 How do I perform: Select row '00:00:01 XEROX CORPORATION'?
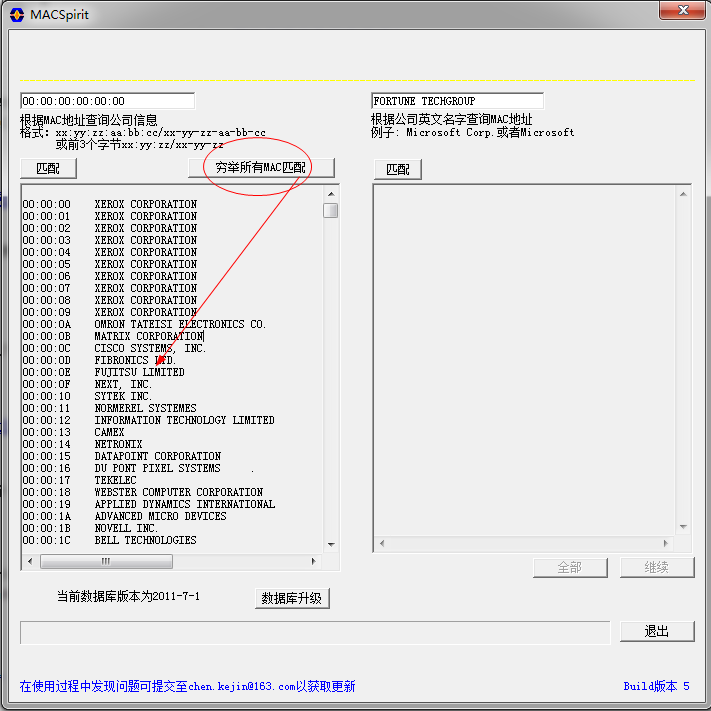[110, 216]
